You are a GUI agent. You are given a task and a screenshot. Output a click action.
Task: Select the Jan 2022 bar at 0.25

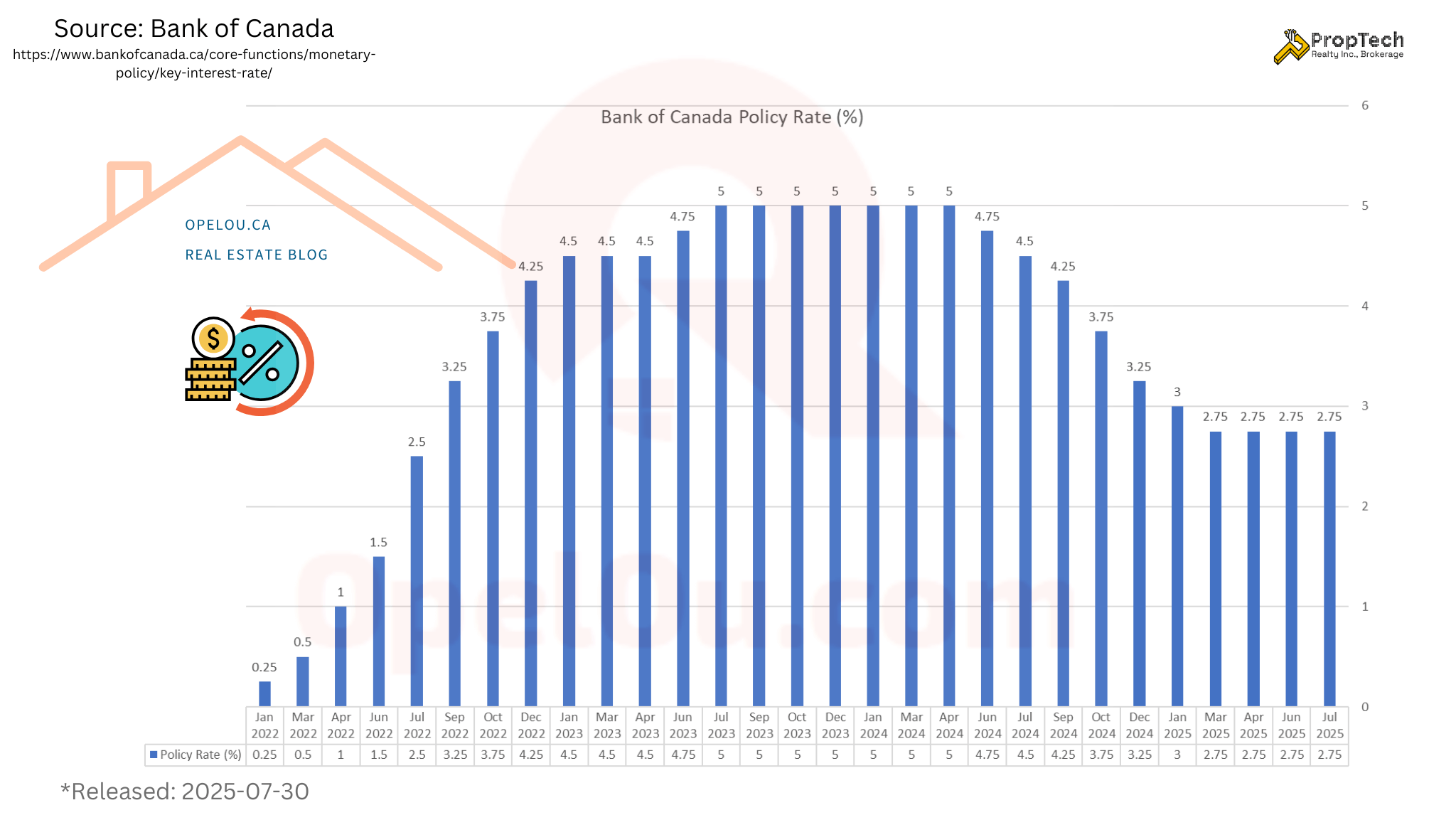tap(264, 693)
